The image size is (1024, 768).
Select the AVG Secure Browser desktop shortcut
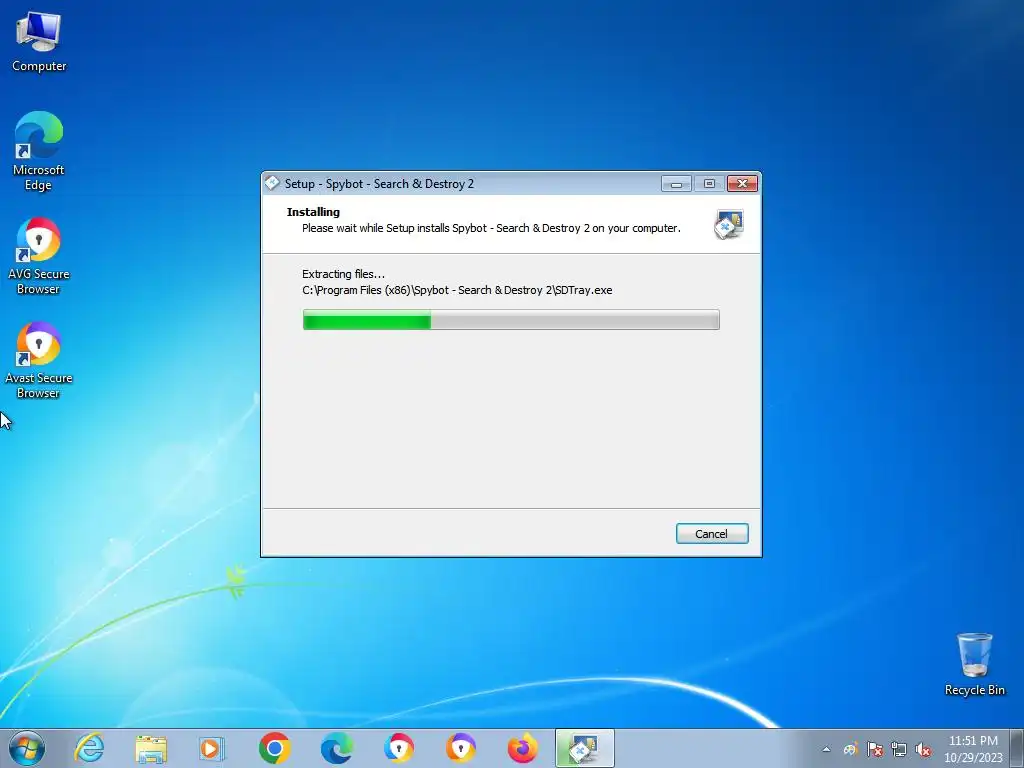[x=39, y=256]
